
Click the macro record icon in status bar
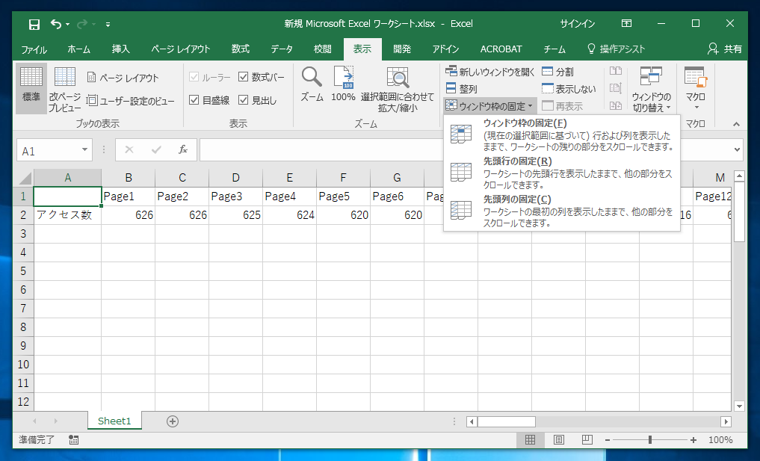click(74, 440)
